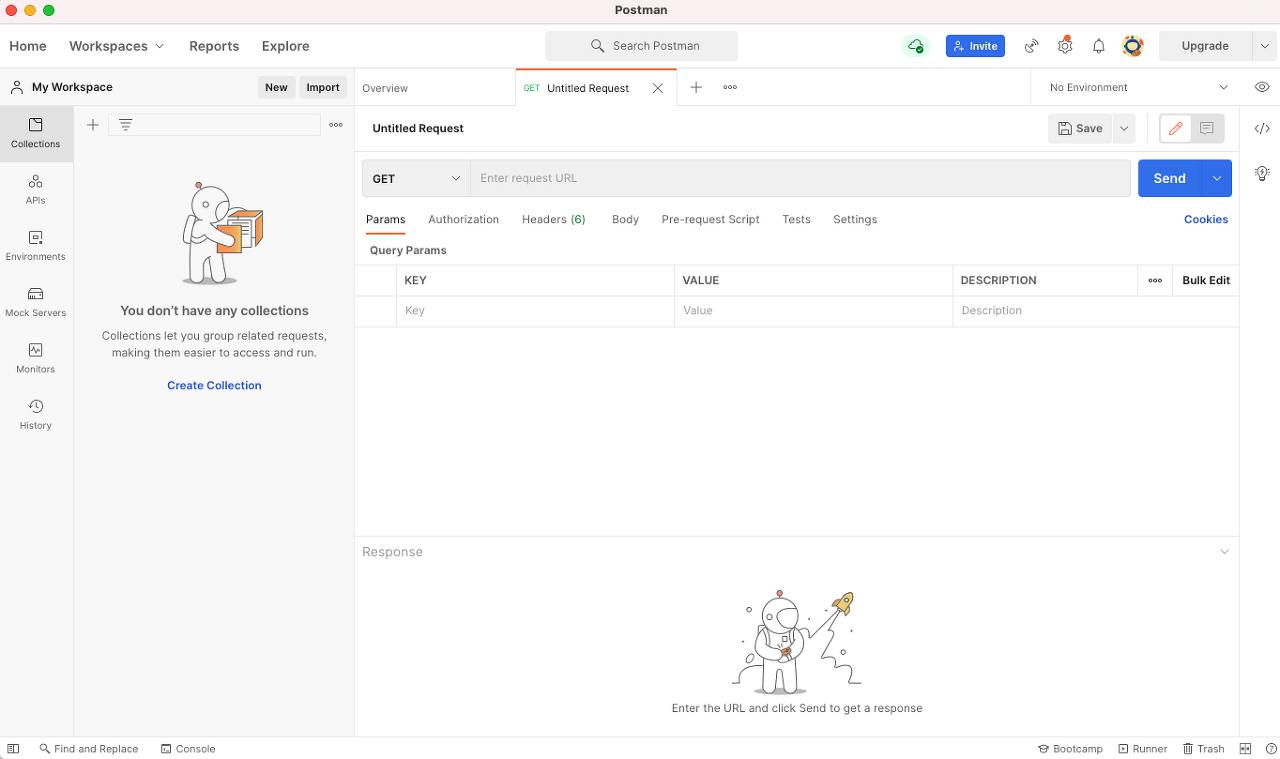The image size is (1280, 759).
Task: Expand the Send button arrow options
Action: pos(1217,178)
